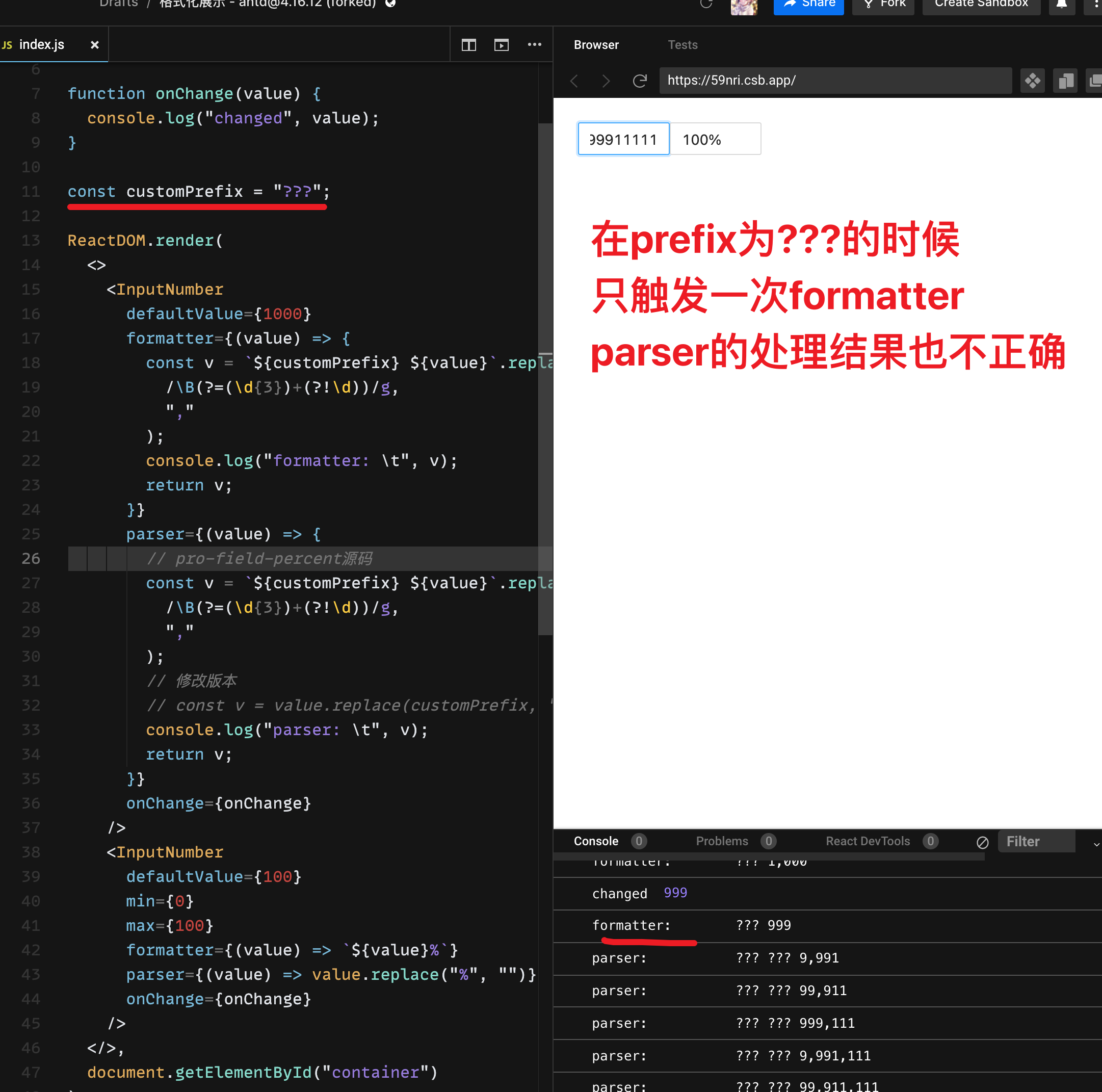Close the index.js editor tab
Viewport: 1102px width, 1092px height.
tap(95, 44)
